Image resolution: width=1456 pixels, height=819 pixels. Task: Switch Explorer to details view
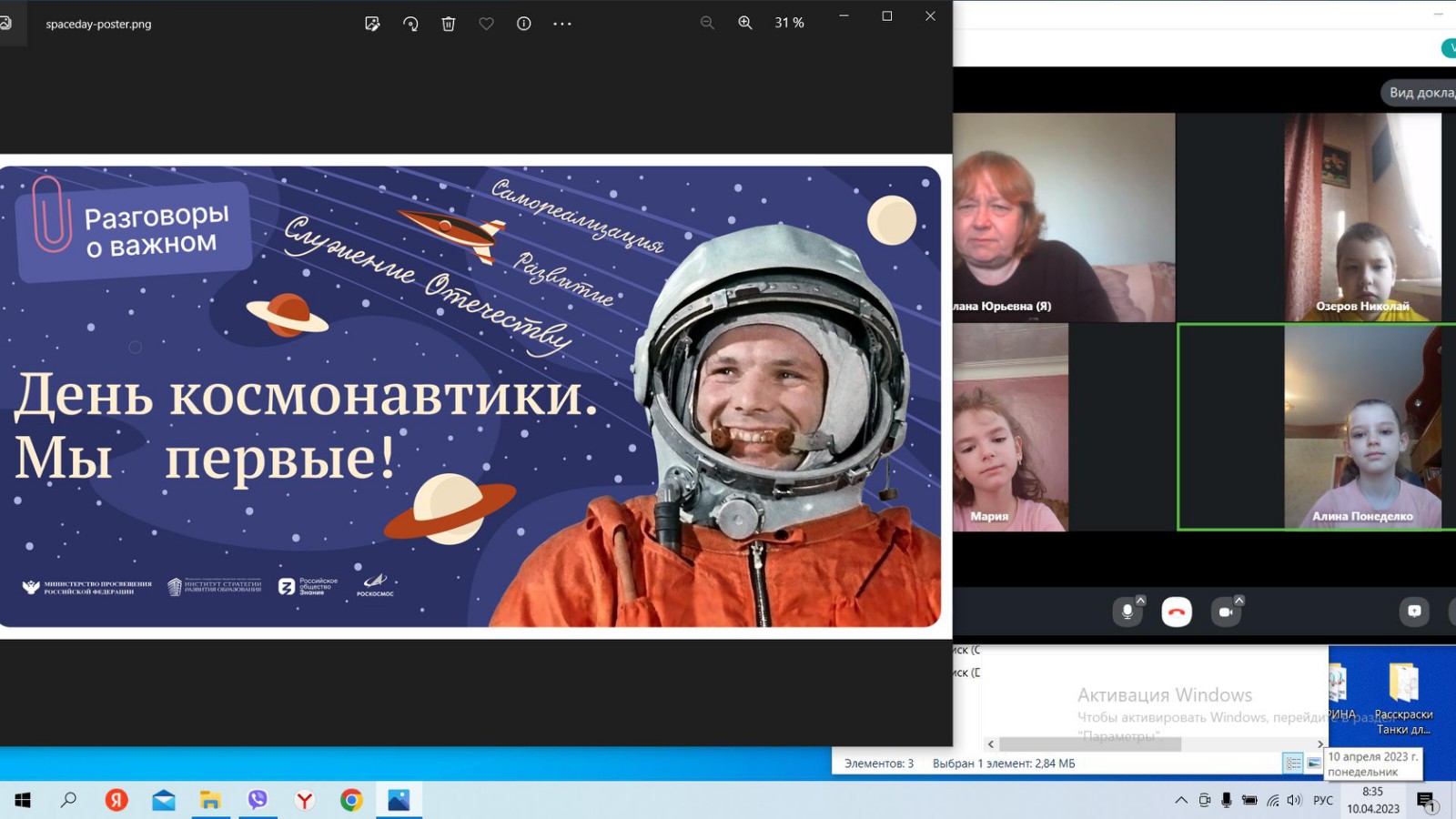point(1293,763)
